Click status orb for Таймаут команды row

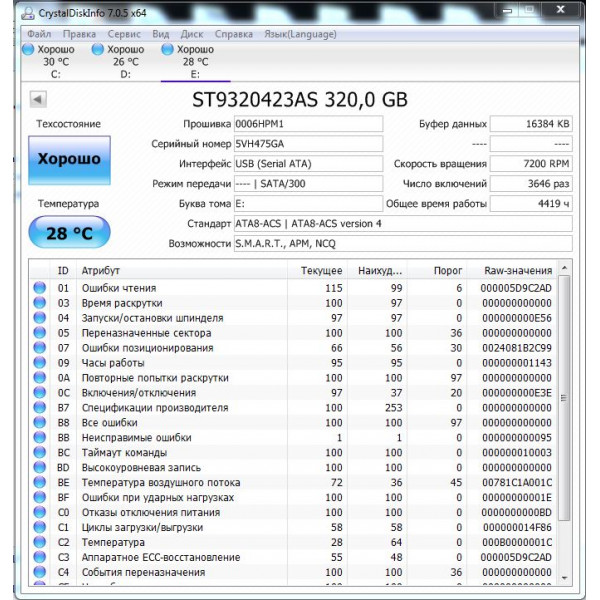[x=39, y=452]
